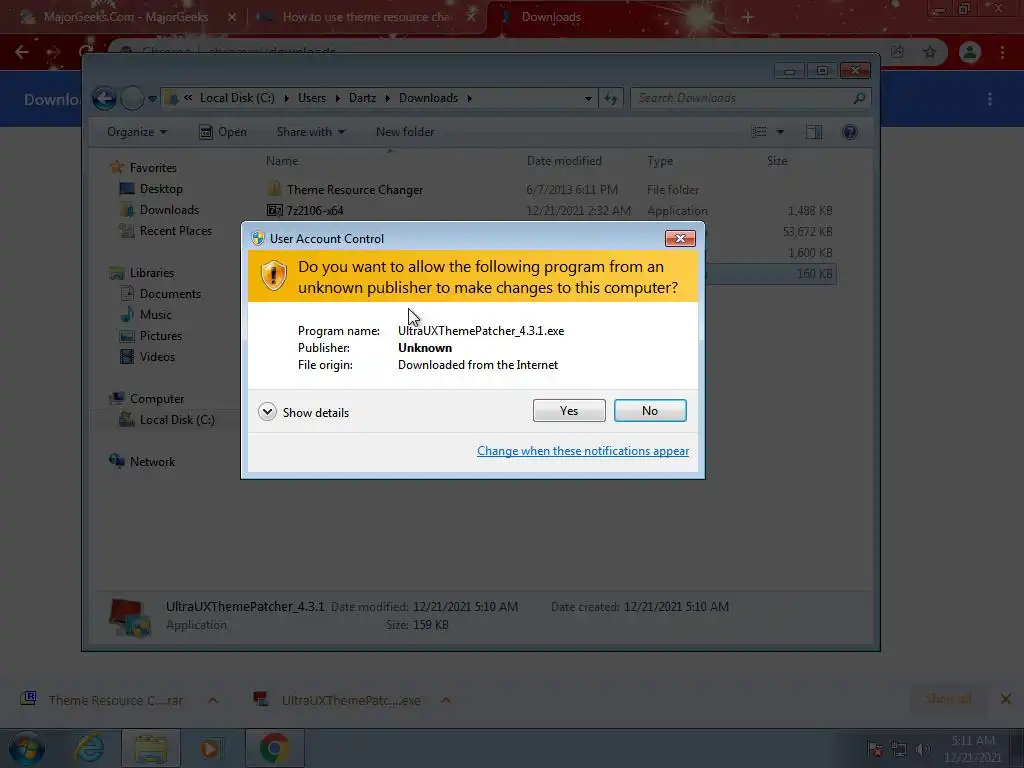This screenshot has width=1024, height=768.
Task: Sort by the Name column header
Action: (x=282, y=161)
